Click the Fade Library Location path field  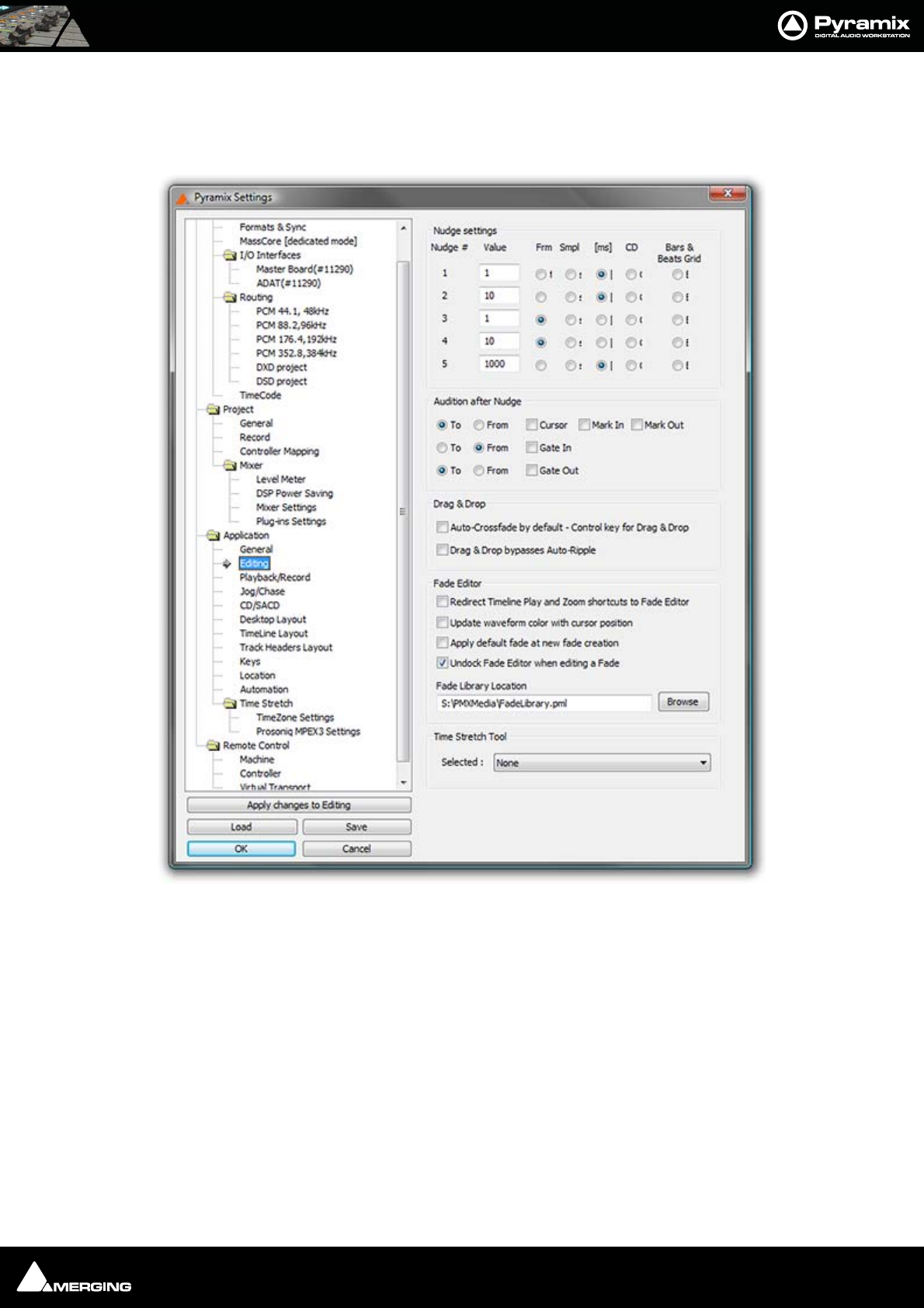tap(544, 703)
